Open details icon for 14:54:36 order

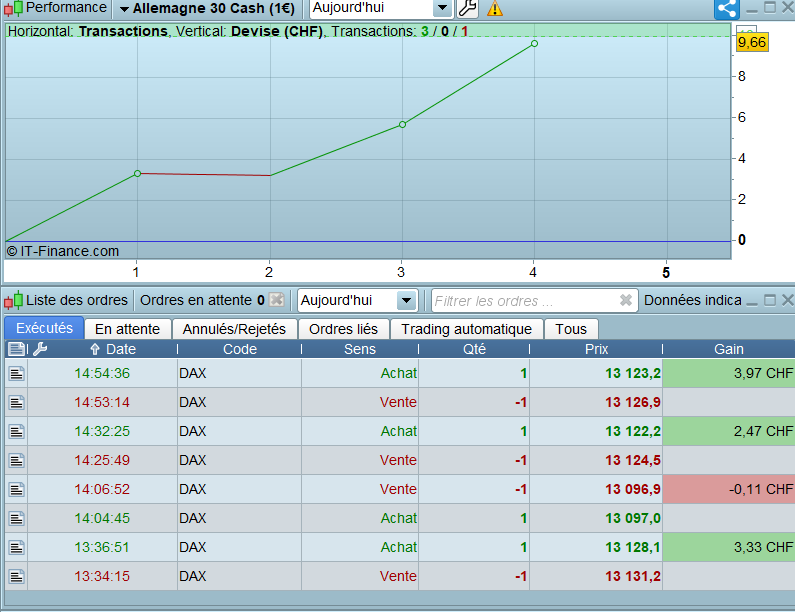tap(16, 373)
